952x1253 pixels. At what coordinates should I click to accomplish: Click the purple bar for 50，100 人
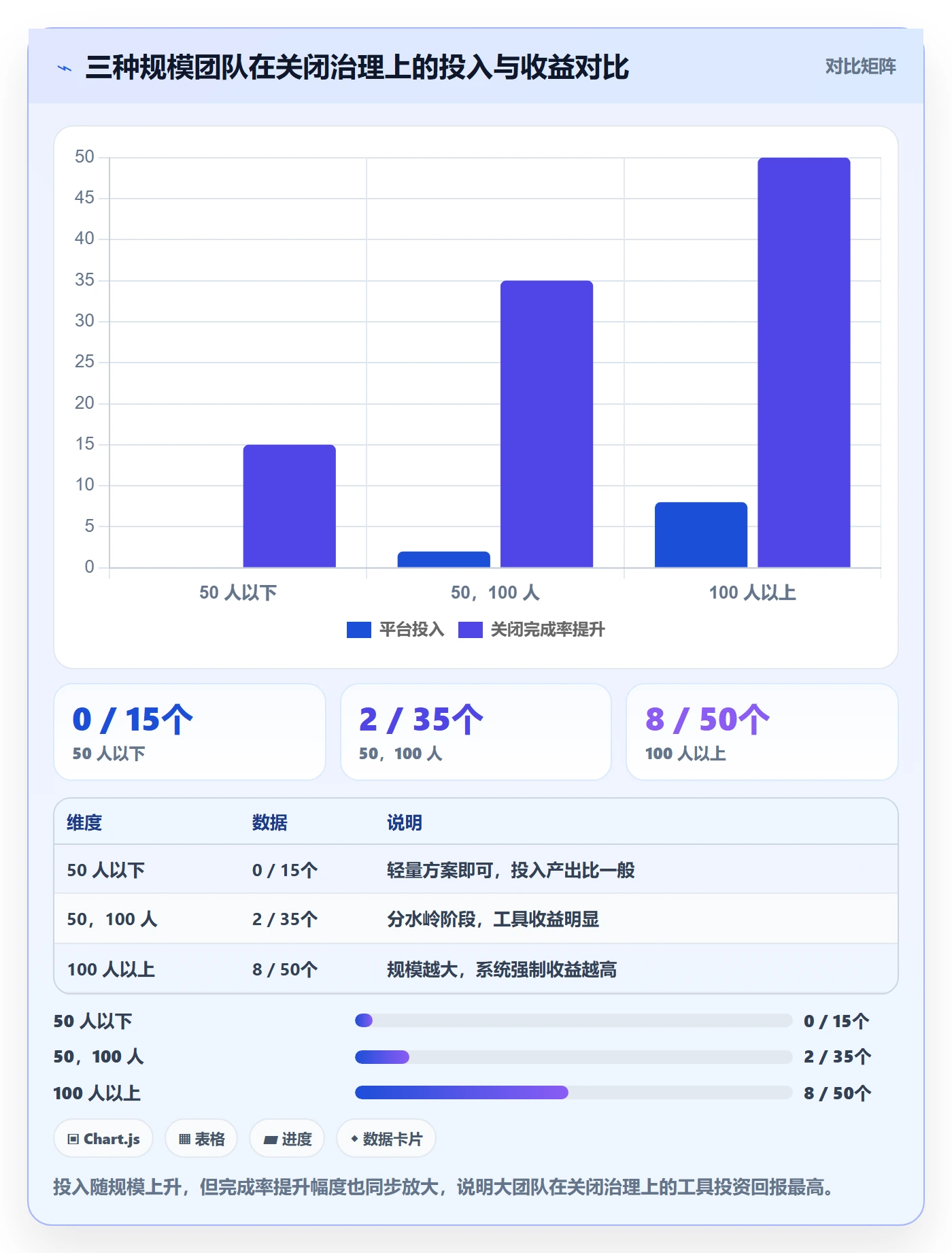click(547, 424)
